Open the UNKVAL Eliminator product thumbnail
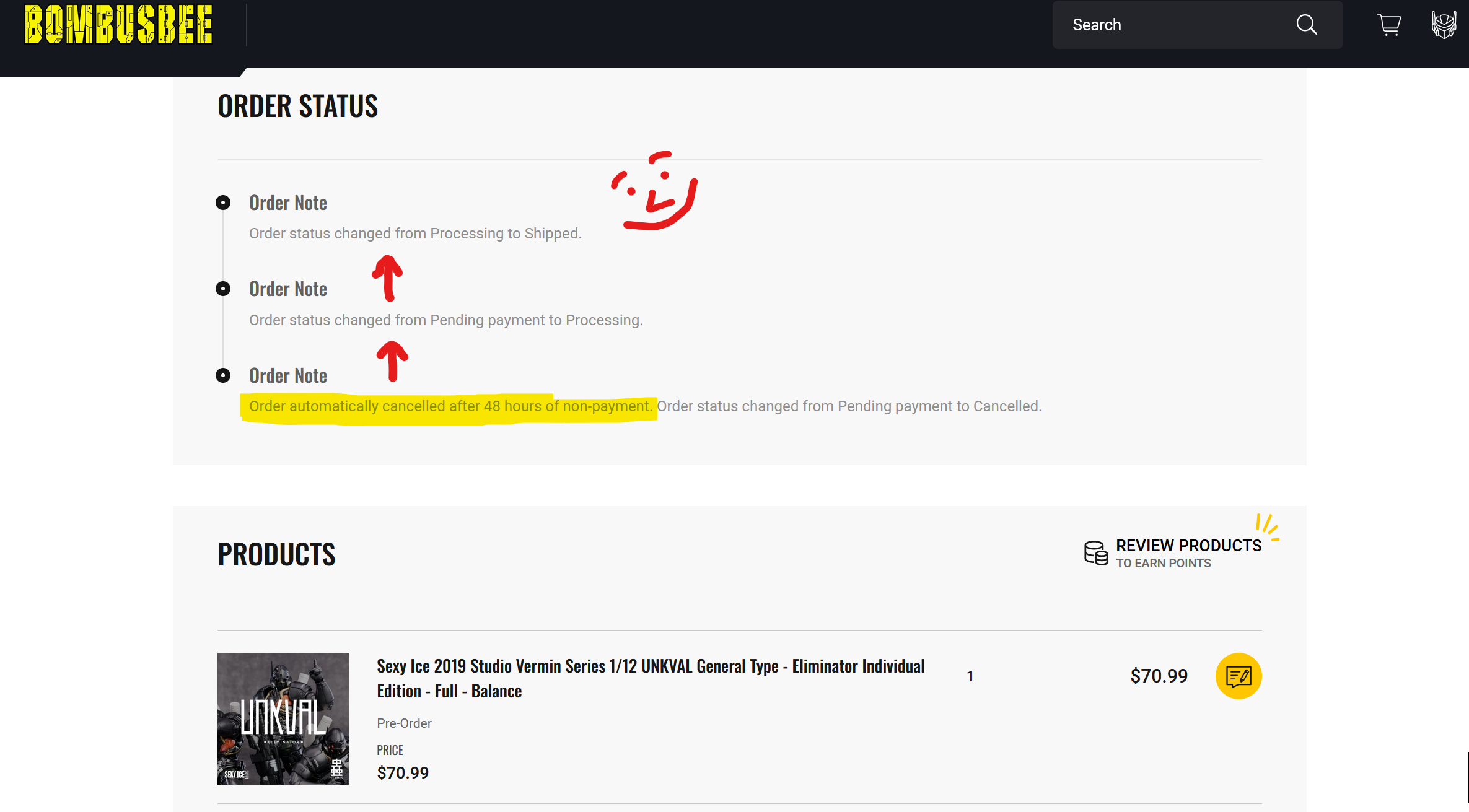The height and width of the screenshot is (812, 1469). [x=283, y=718]
